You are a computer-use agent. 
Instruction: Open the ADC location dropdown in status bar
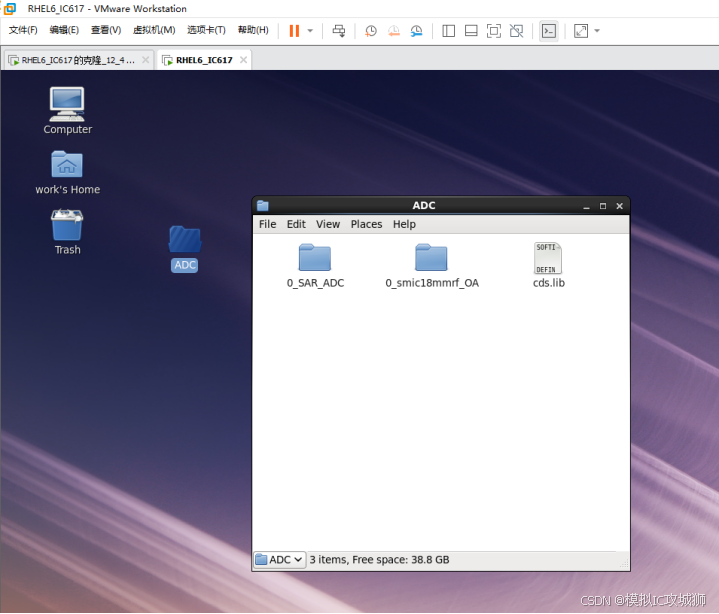[x=280, y=560]
